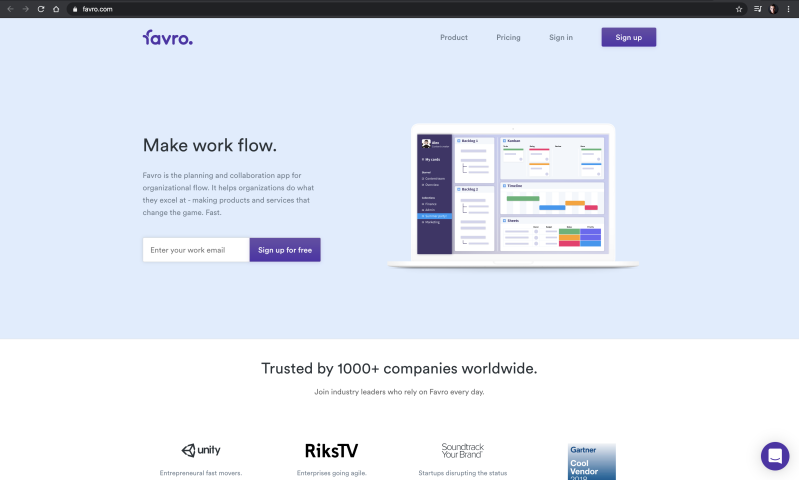
Task: Click Trusted by 1000+ companies heading
Action: [399, 368]
